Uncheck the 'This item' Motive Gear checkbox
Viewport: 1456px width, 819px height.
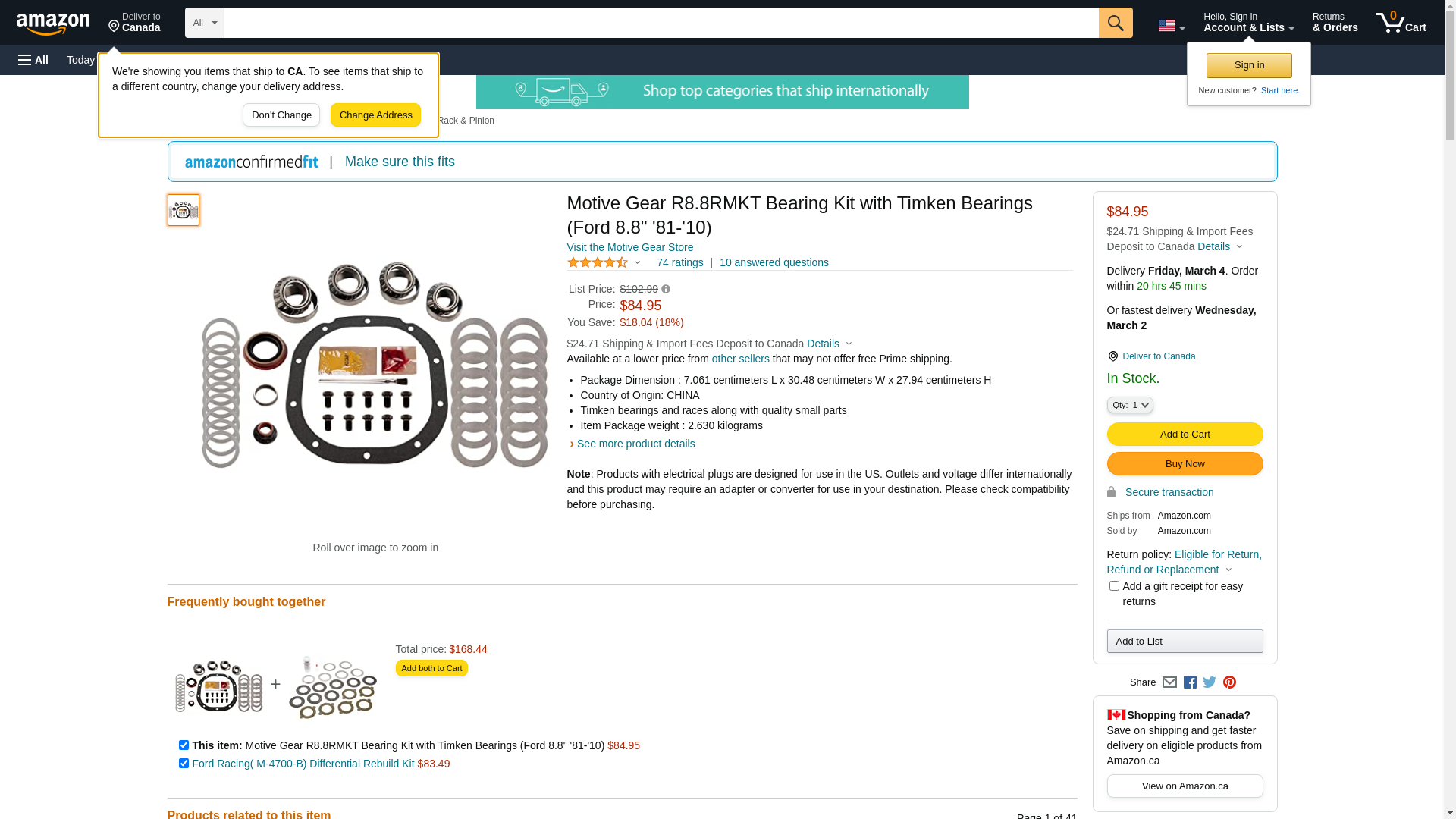point(184,745)
